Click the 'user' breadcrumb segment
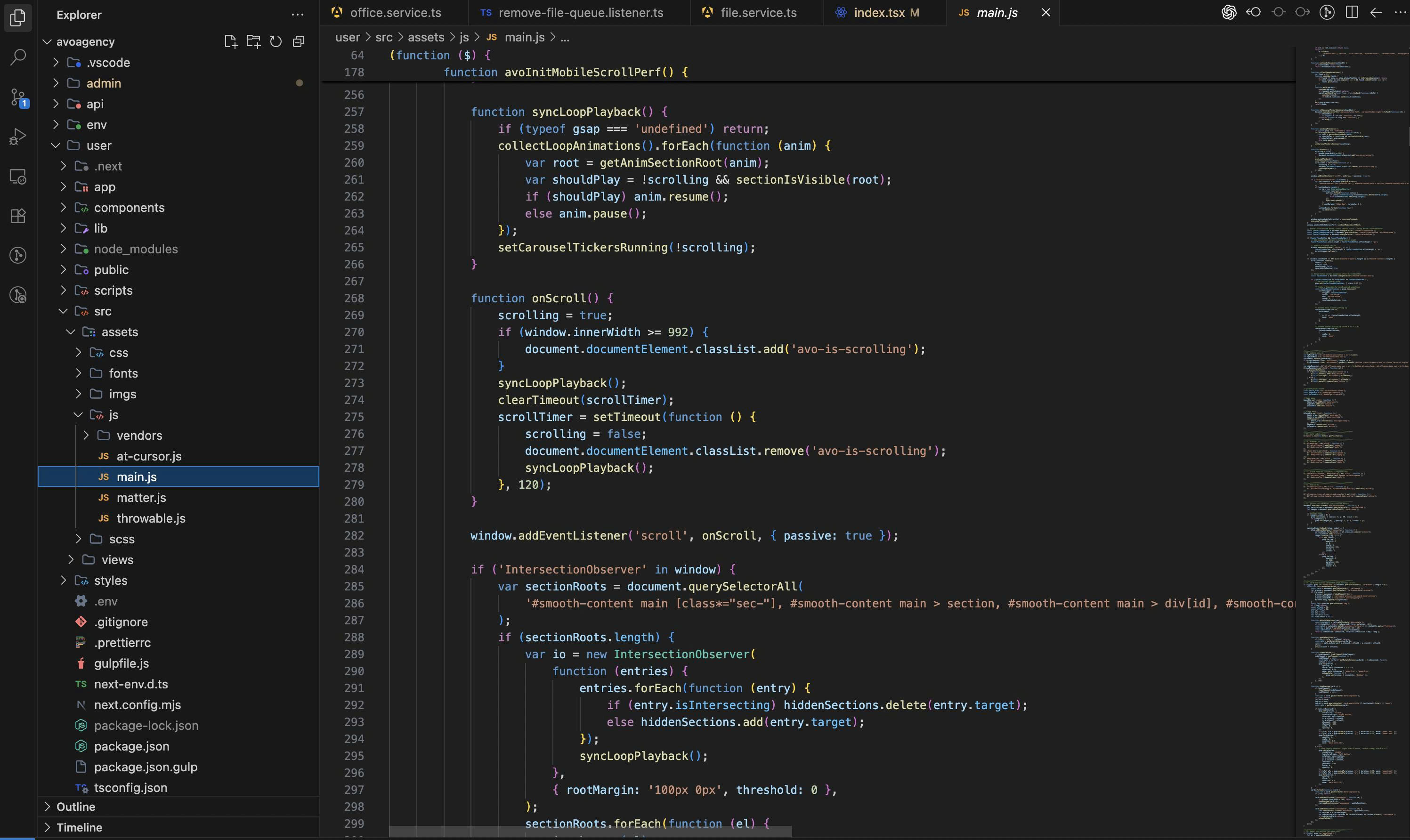Image resolution: width=1410 pixels, height=840 pixels. click(x=348, y=37)
